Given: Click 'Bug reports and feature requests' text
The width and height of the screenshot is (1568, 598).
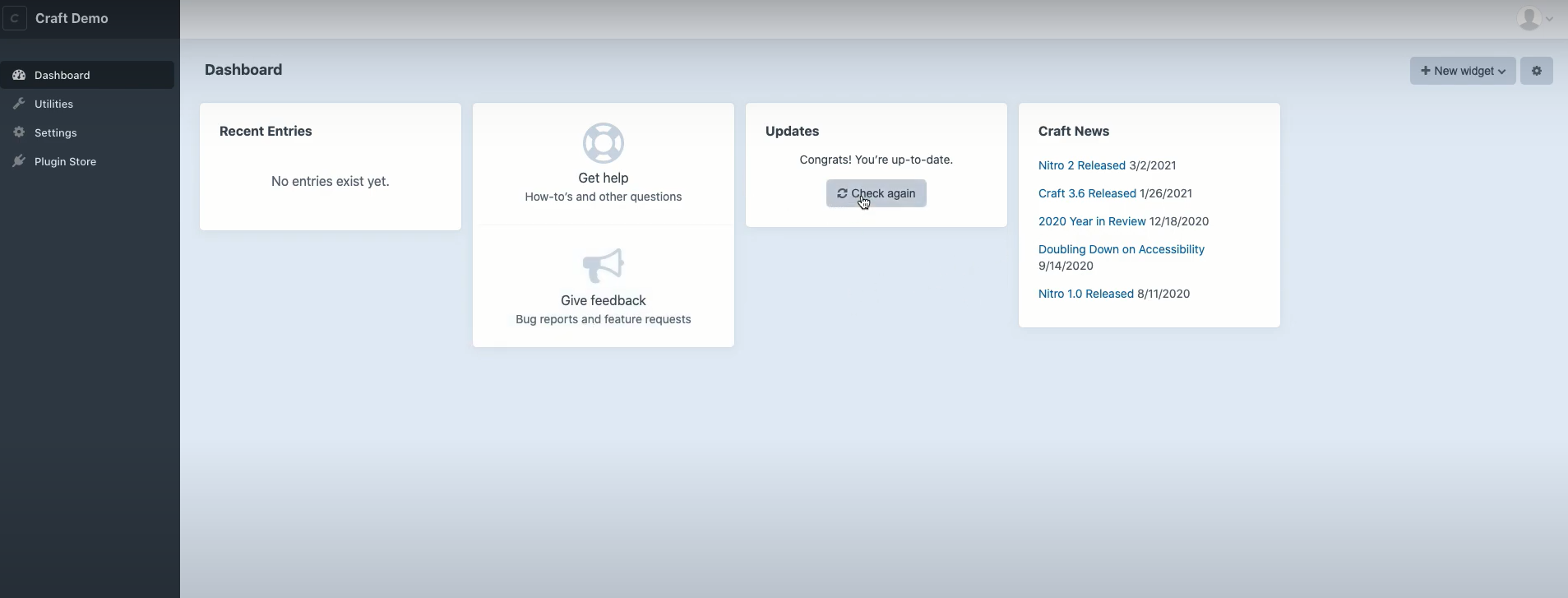Looking at the screenshot, I should coord(604,319).
